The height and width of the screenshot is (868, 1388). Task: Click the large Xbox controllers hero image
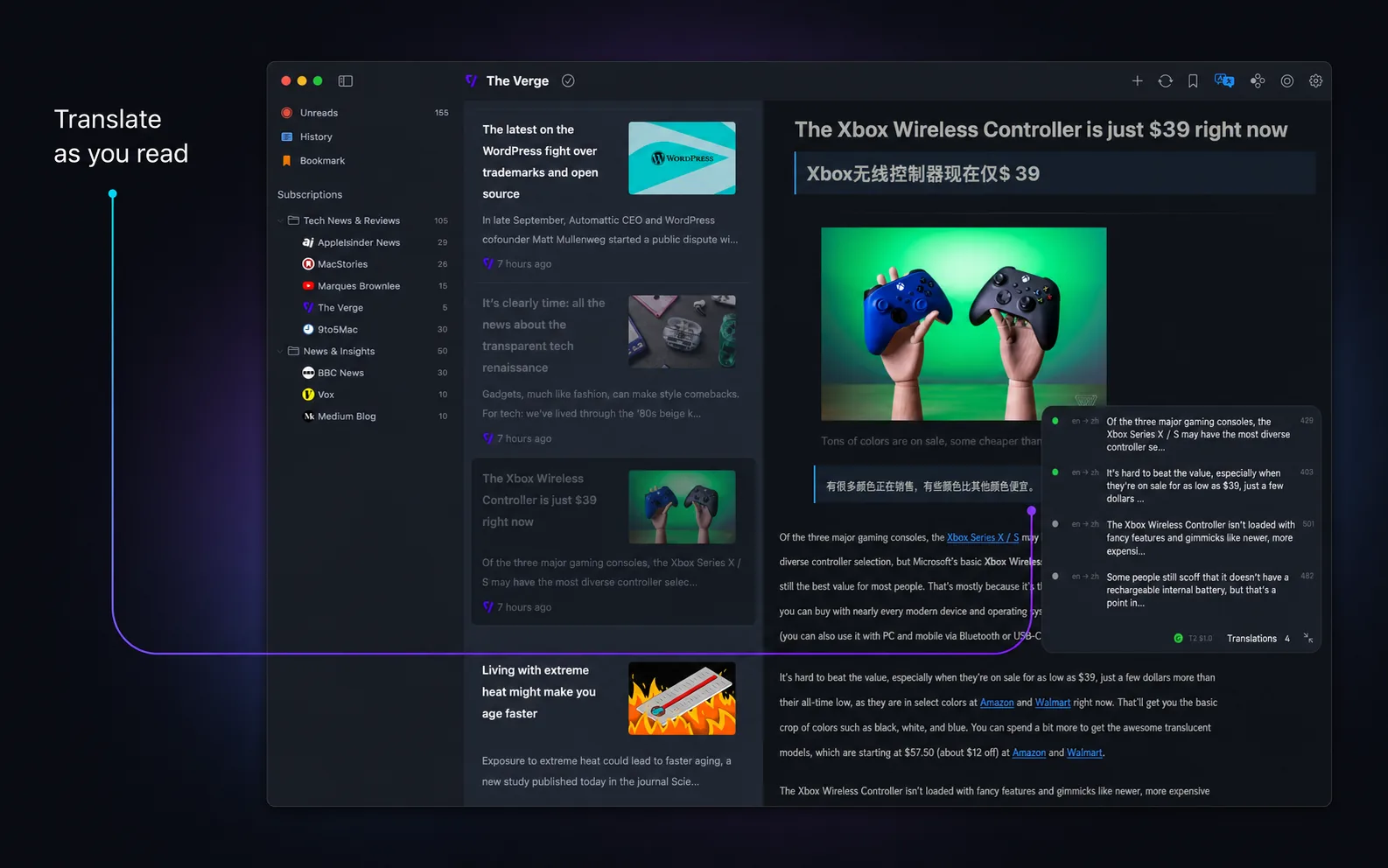click(964, 324)
